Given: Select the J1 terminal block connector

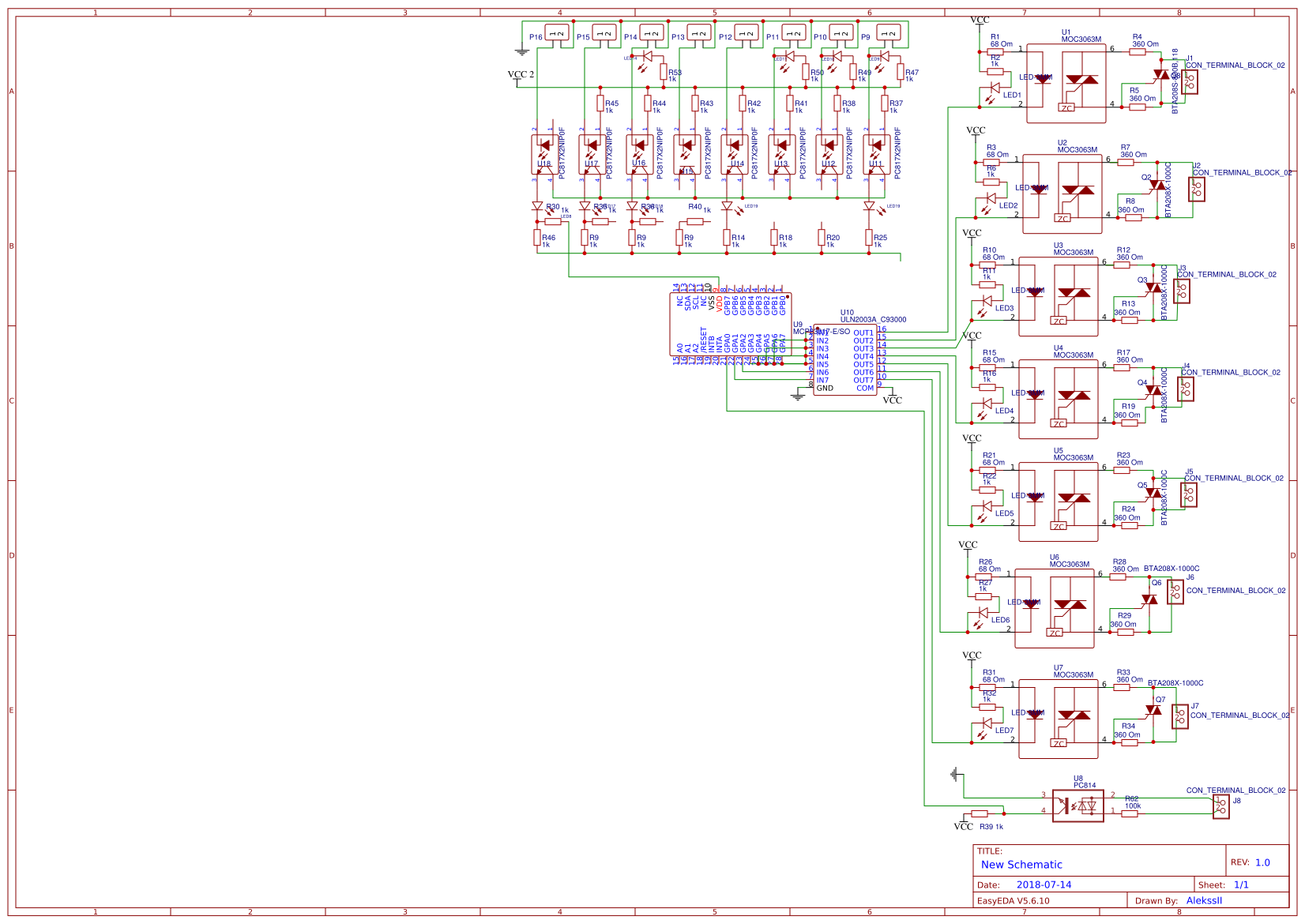Looking at the screenshot, I should [x=1189, y=82].
